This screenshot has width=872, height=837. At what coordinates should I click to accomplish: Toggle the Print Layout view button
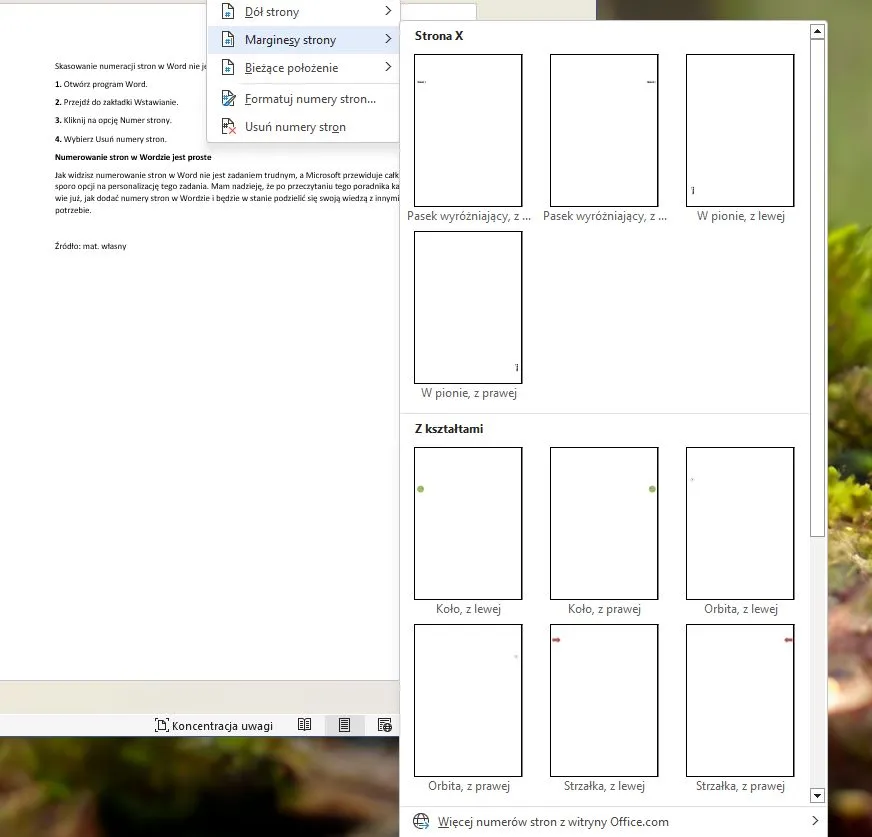(345, 725)
